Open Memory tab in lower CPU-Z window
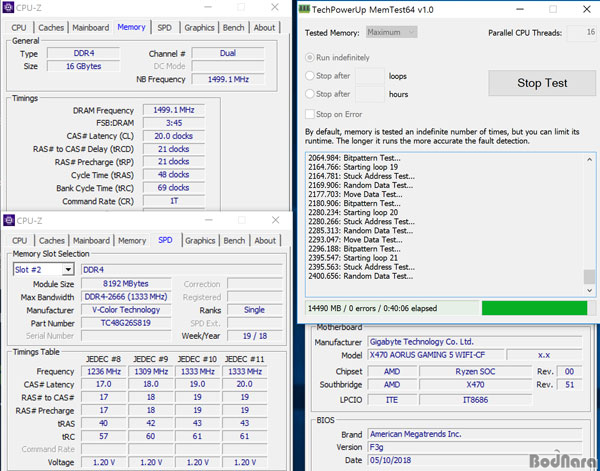The width and height of the screenshot is (600, 471). click(x=132, y=241)
